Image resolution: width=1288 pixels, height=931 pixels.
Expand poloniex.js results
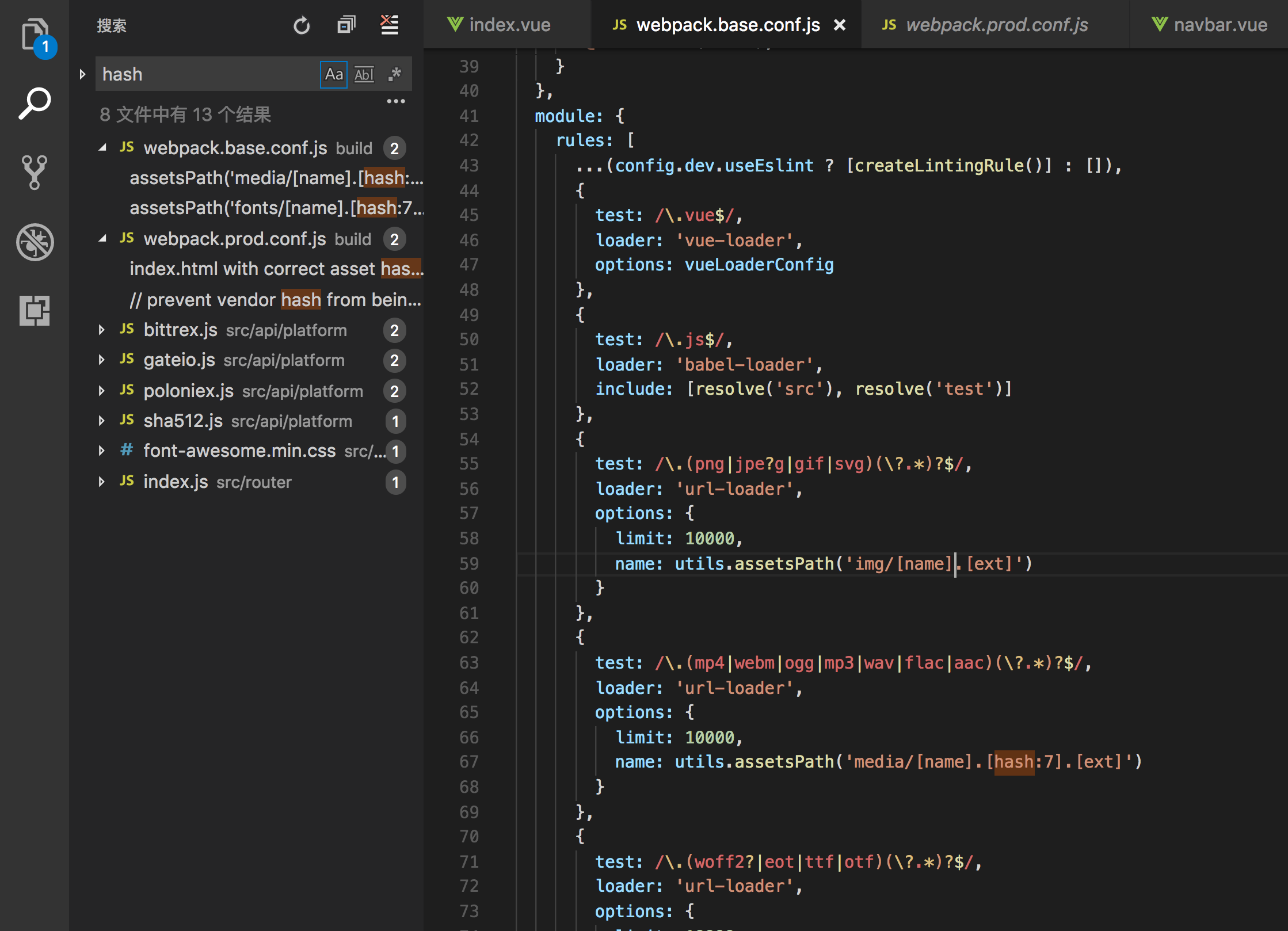pyautogui.click(x=102, y=391)
